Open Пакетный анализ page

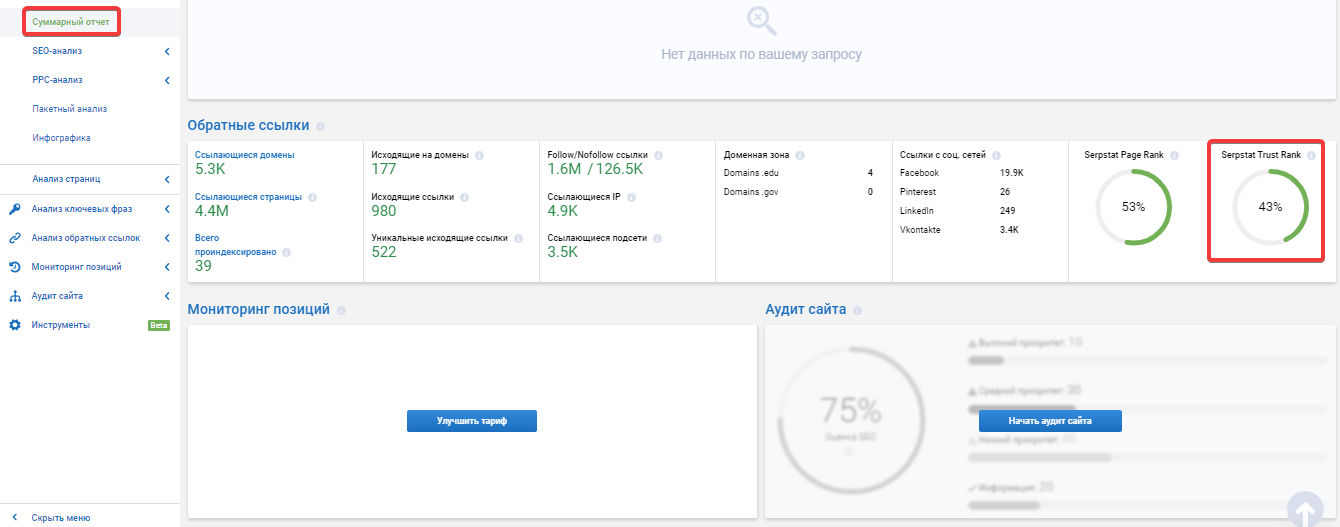click(69, 109)
